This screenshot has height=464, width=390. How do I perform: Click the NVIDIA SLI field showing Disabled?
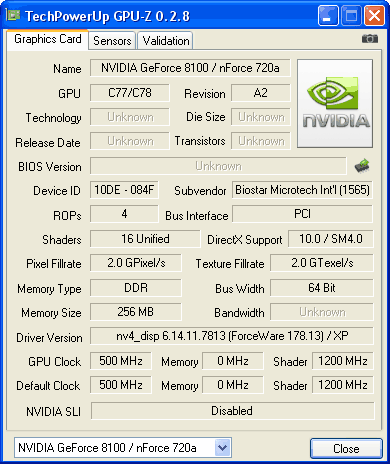tap(232, 411)
